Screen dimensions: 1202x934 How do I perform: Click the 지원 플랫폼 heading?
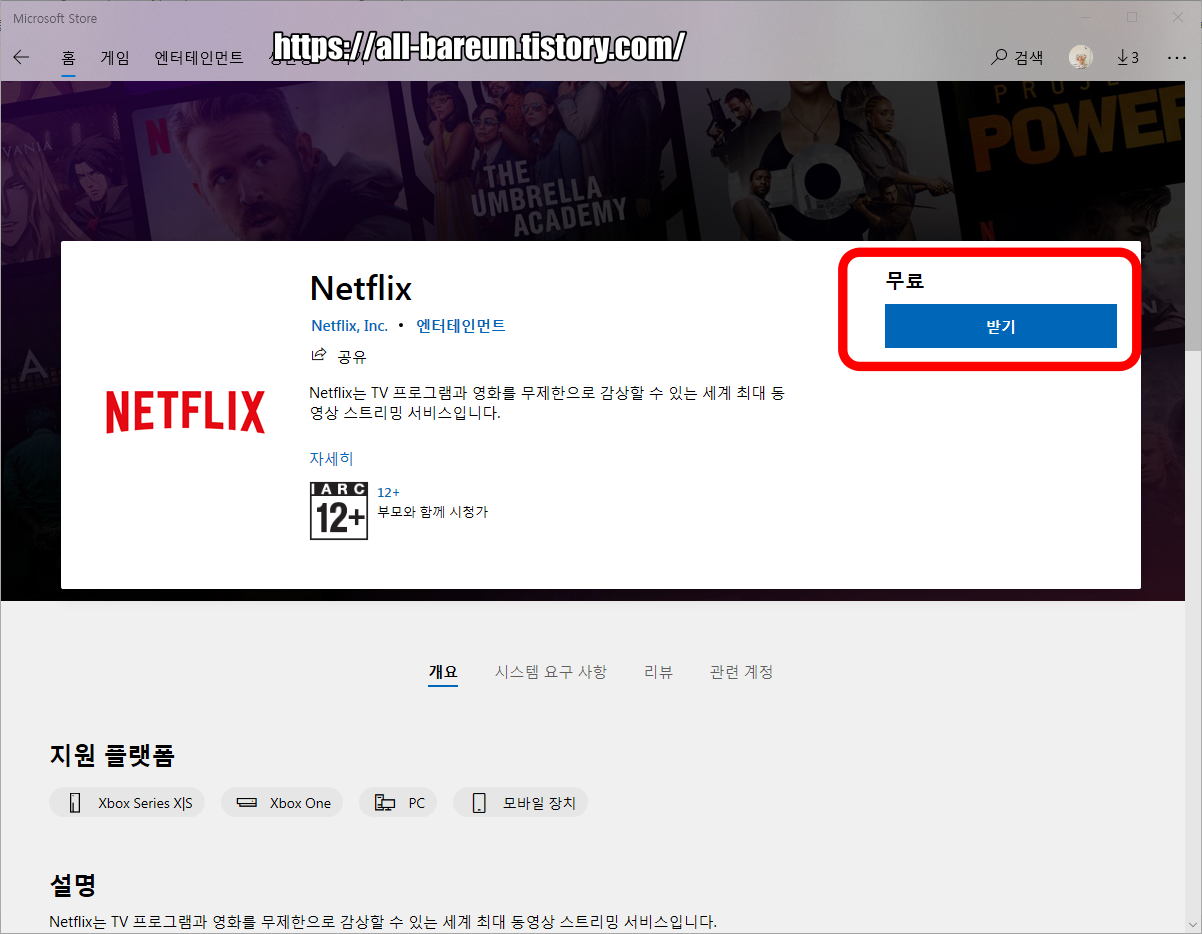pos(112,756)
